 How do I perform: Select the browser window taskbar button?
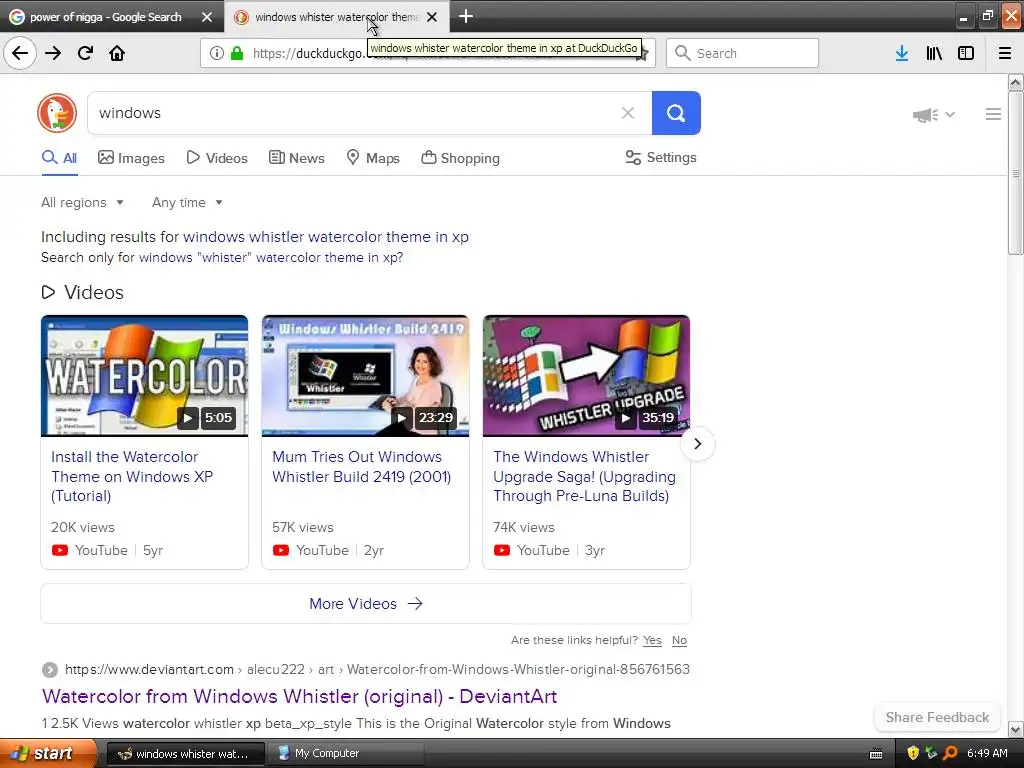point(185,753)
